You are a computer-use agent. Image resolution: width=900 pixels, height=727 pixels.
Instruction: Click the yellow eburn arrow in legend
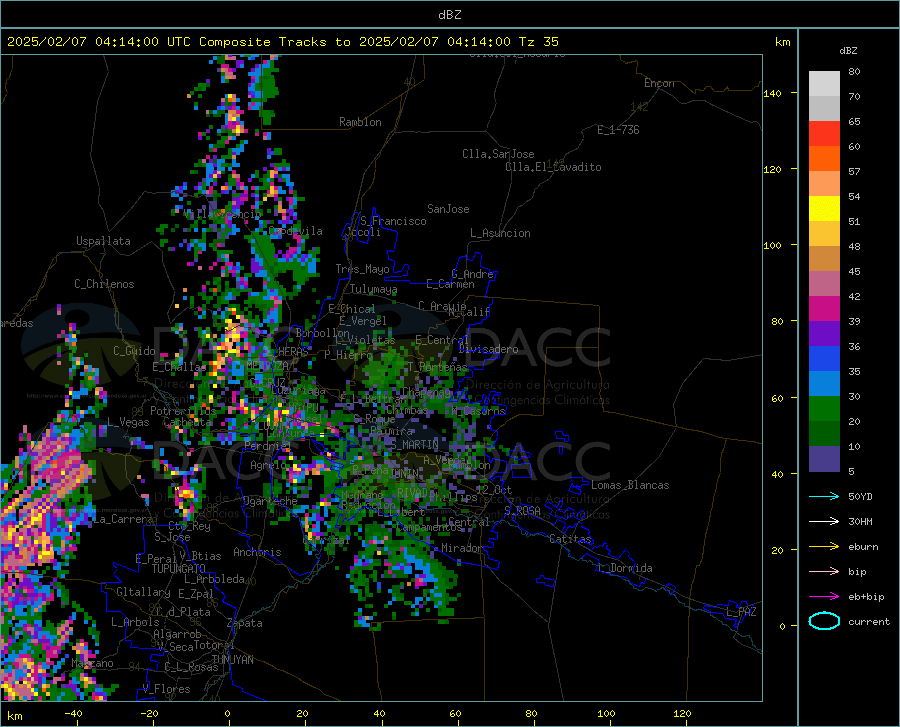[824, 547]
